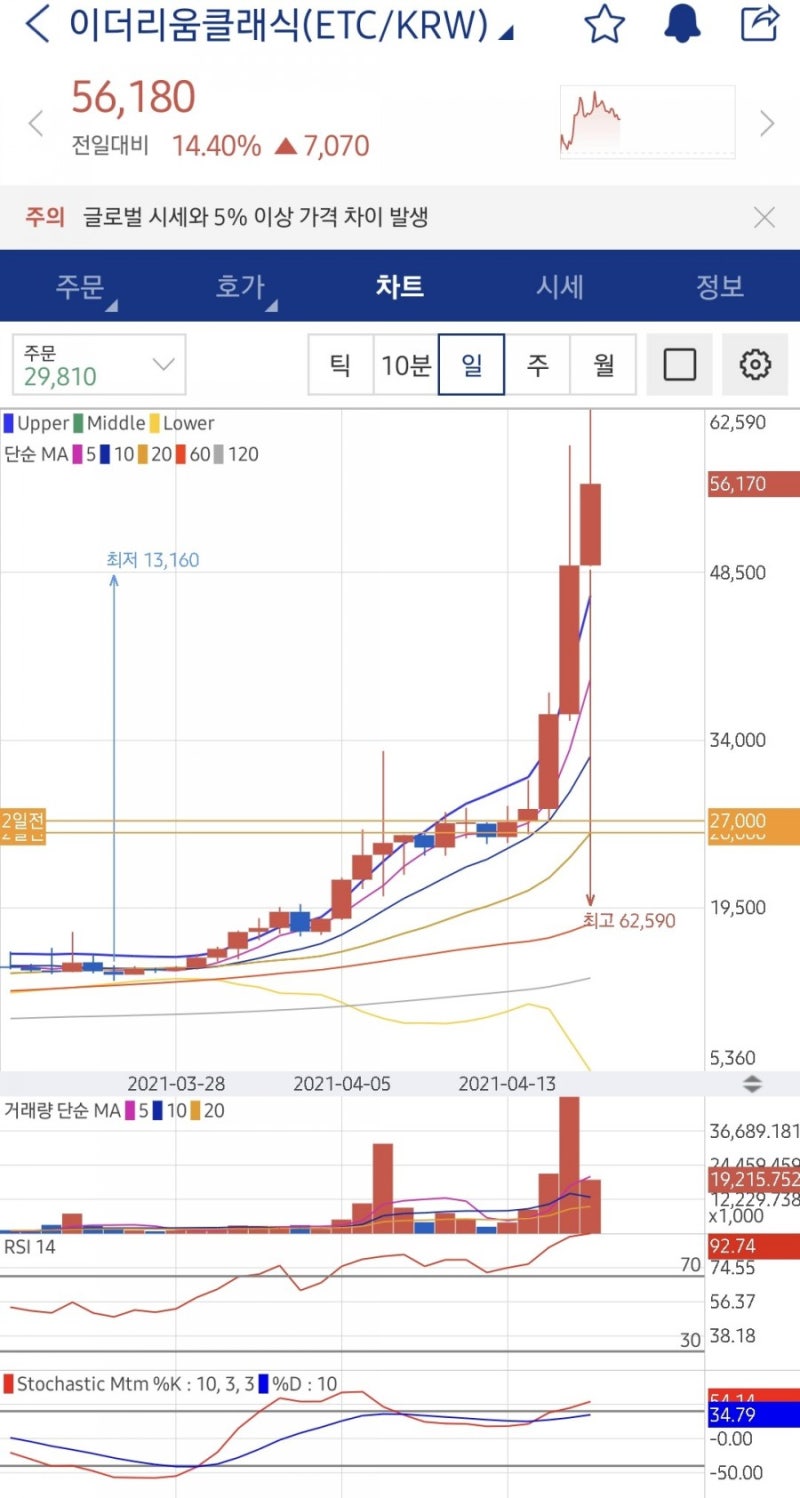Tap the tallest volume bar
Image resolution: width=800 pixels, height=1498 pixels.
[x=569, y=1165]
